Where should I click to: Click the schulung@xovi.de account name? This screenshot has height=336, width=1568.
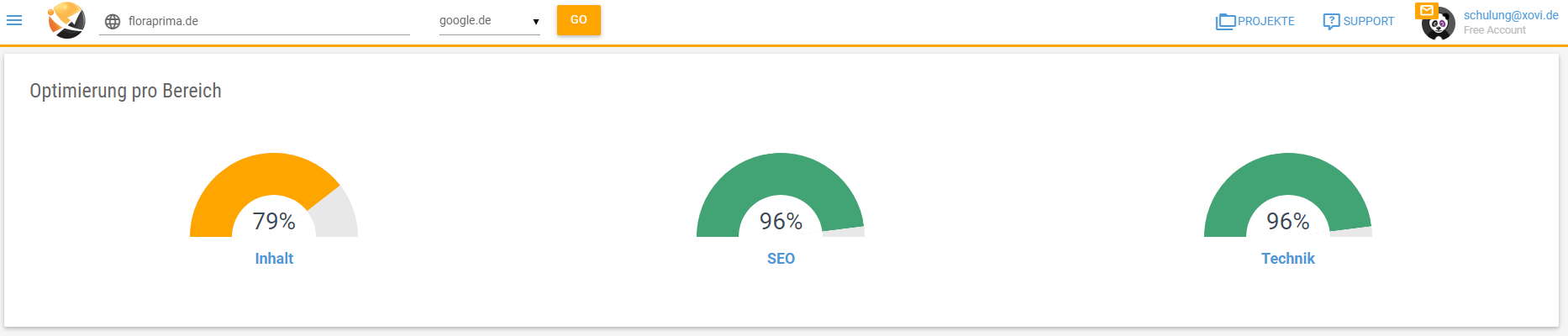click(1511, 15)
